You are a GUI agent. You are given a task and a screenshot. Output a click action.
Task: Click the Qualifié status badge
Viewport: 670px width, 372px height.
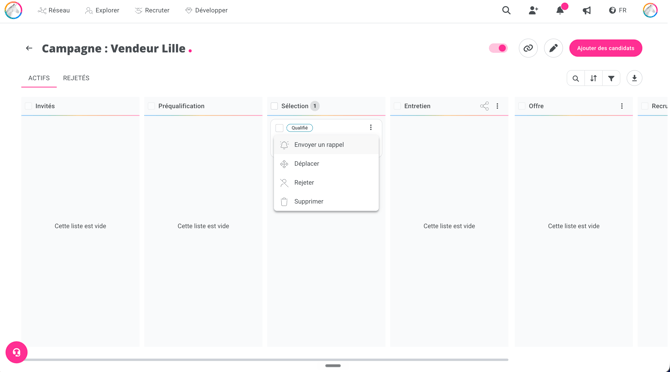point(300,128)
